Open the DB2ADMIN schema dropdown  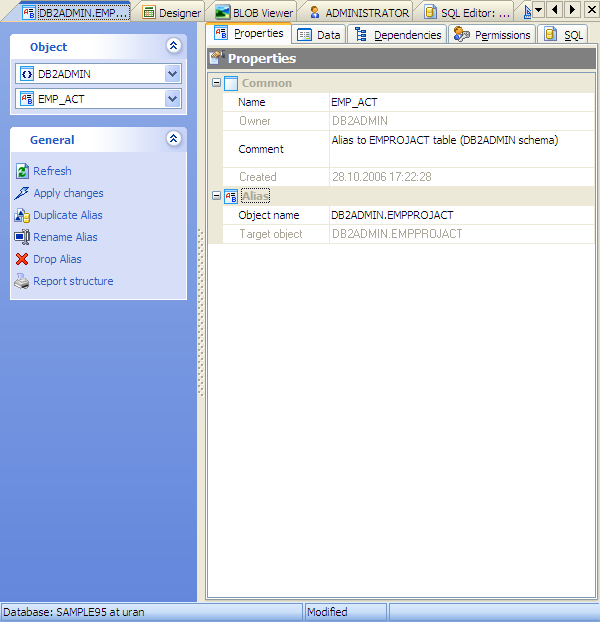[x=172, y=74]
